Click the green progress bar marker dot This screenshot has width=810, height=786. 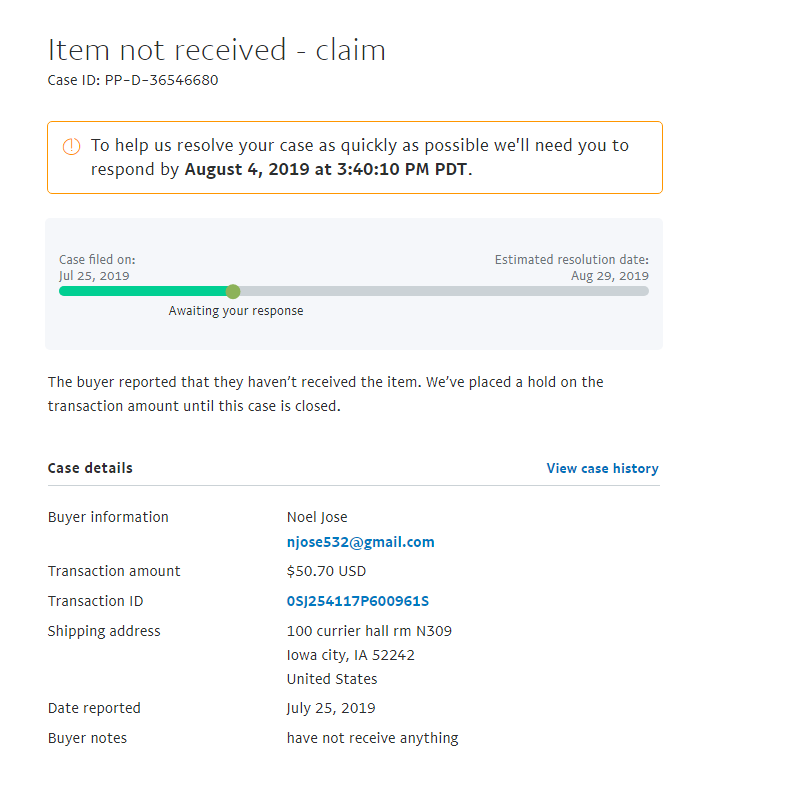click(x=233, y=291)
